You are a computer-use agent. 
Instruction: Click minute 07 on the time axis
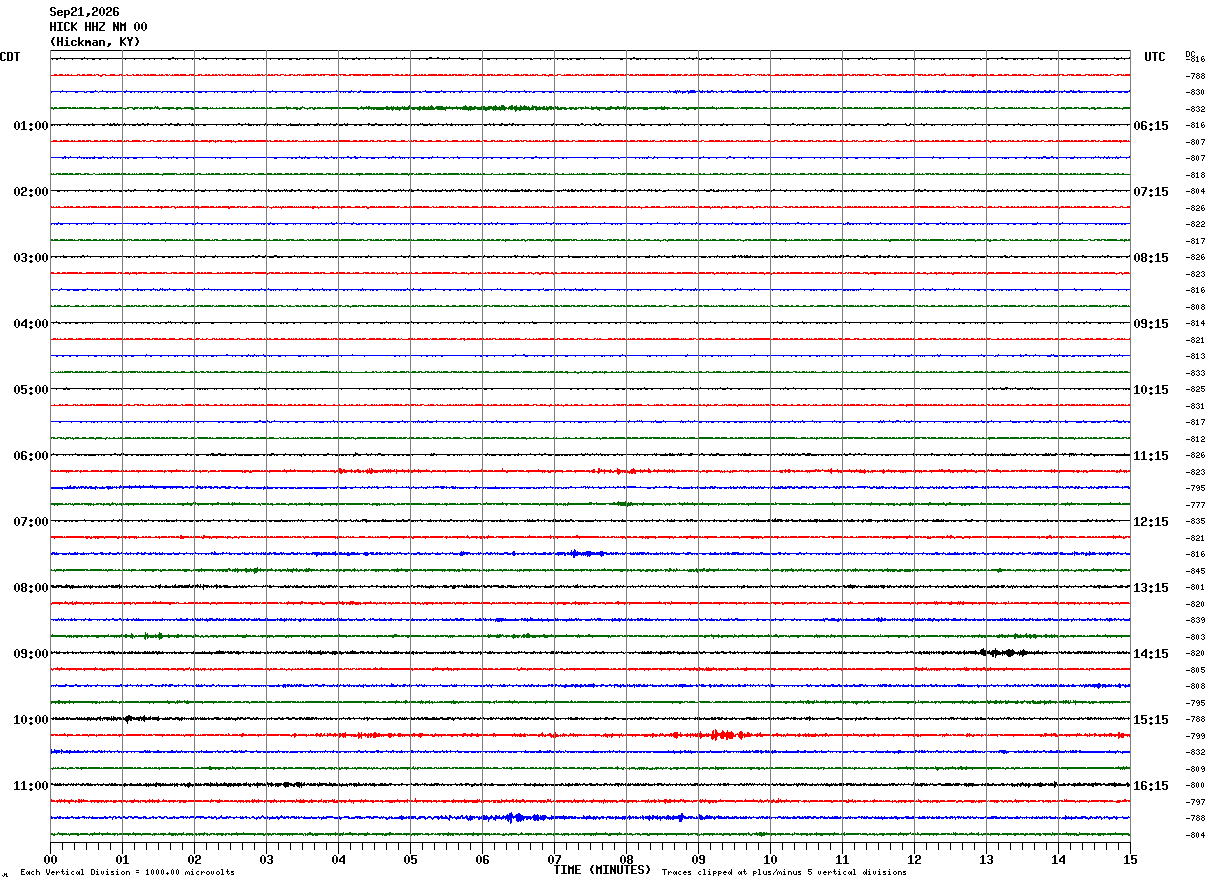tap(554, 859)
